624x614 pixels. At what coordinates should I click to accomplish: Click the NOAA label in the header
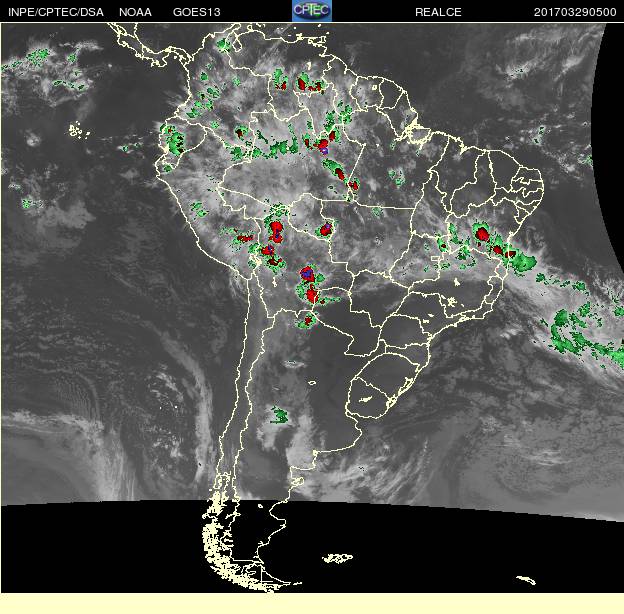pos(135,12)
